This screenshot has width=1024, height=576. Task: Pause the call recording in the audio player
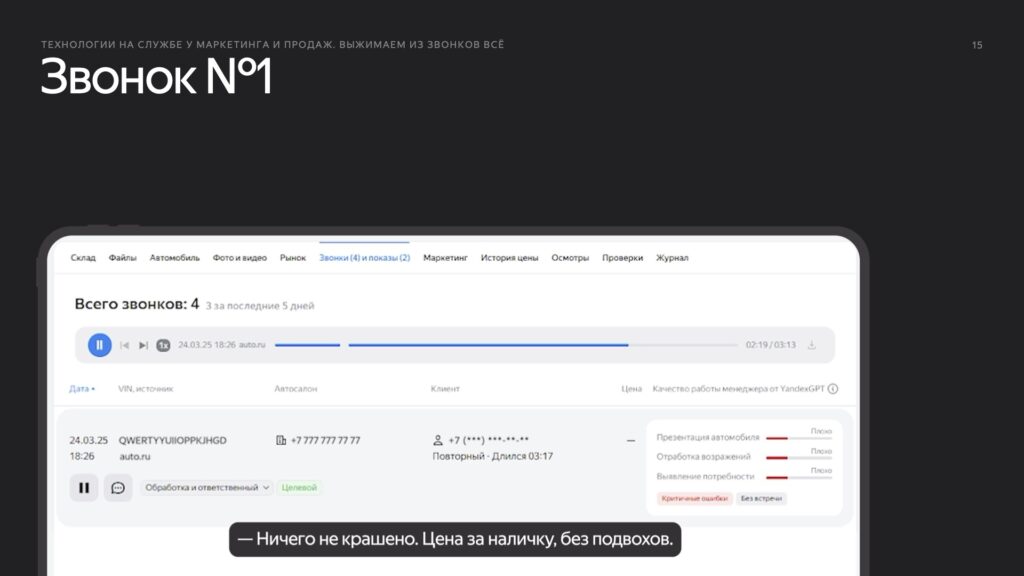[99, 345]
